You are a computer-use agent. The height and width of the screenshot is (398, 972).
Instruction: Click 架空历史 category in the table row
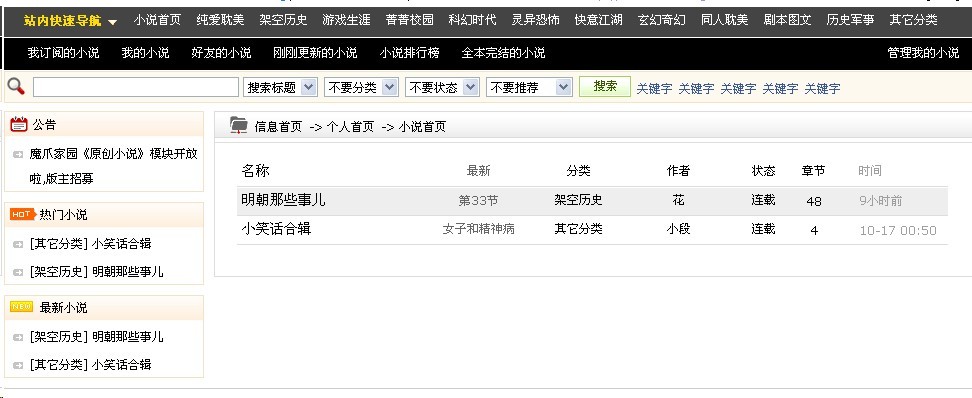click(x=578, y=200)
